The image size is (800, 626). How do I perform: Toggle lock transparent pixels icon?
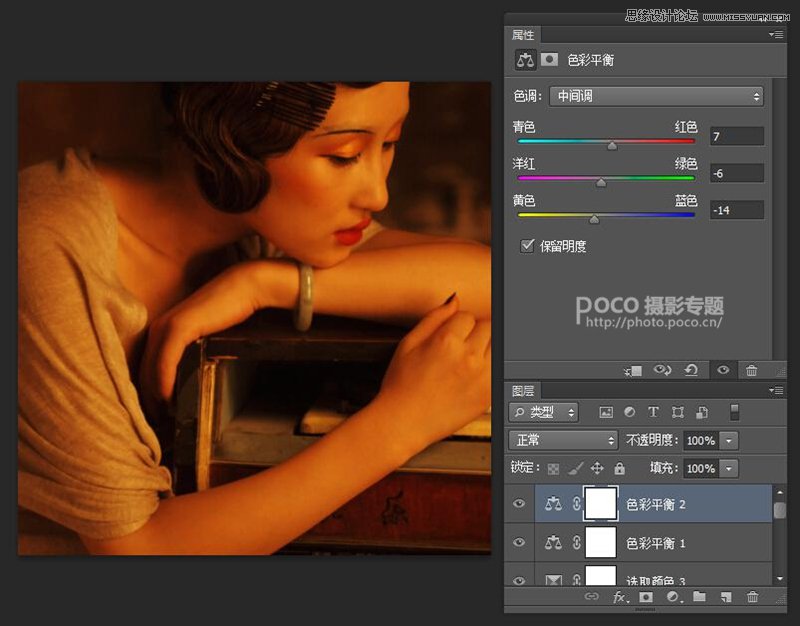click(x=553, y=468)
